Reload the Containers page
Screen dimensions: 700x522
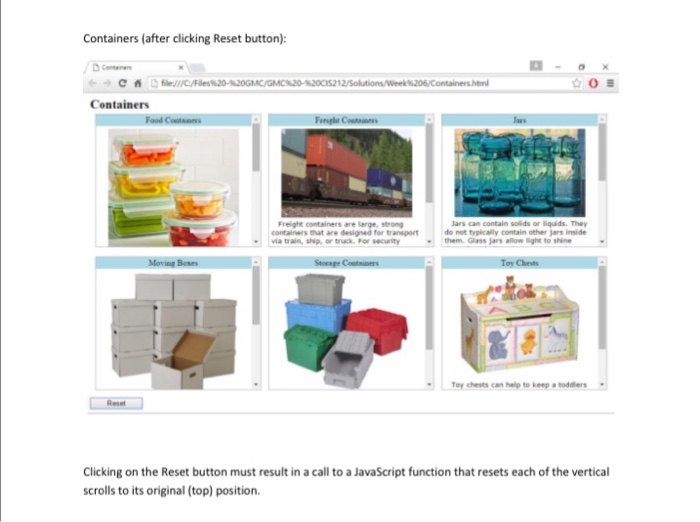(x=122, y=83)
